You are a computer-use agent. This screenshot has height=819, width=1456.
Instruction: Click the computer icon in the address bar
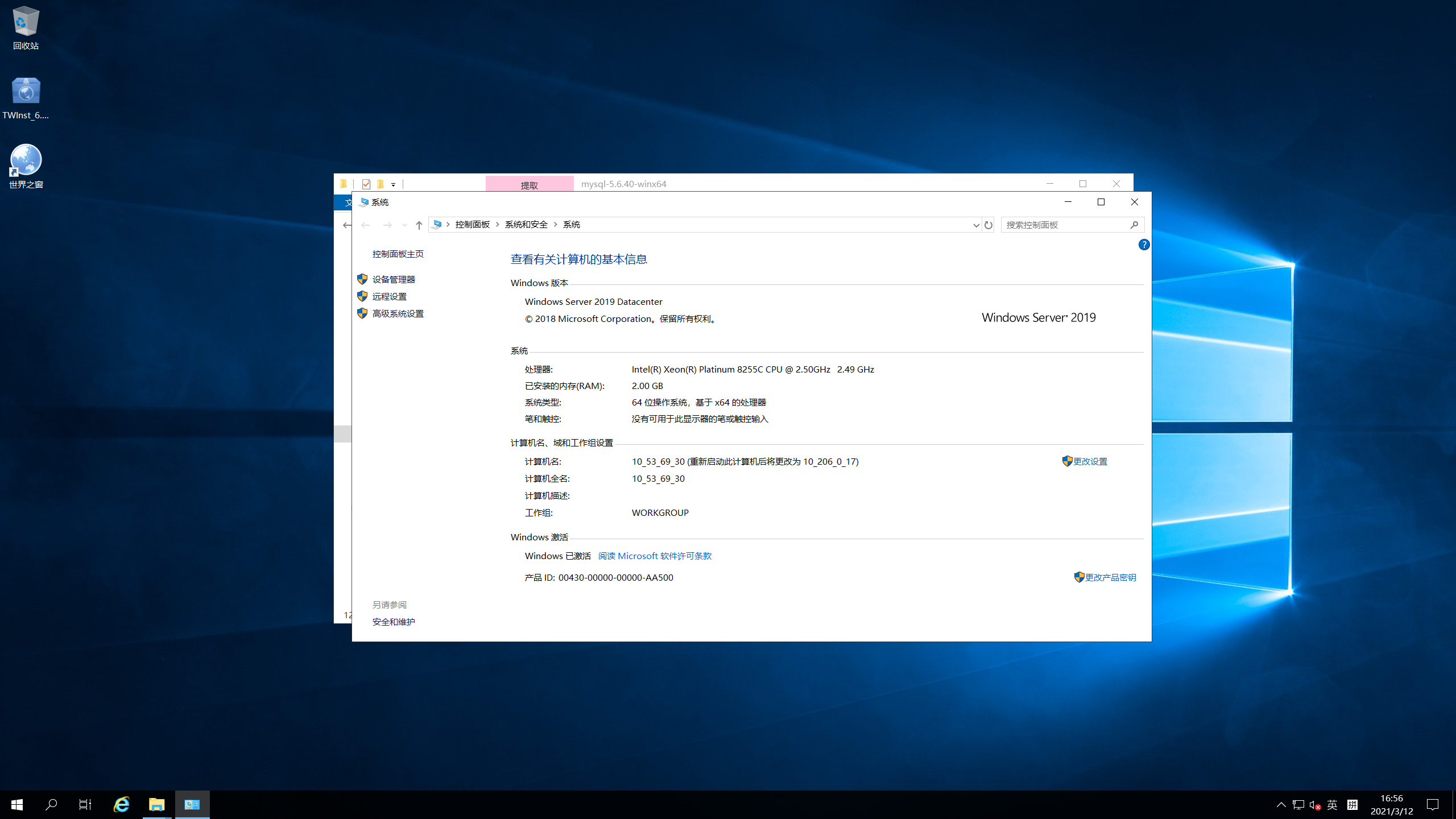(437, 225)
